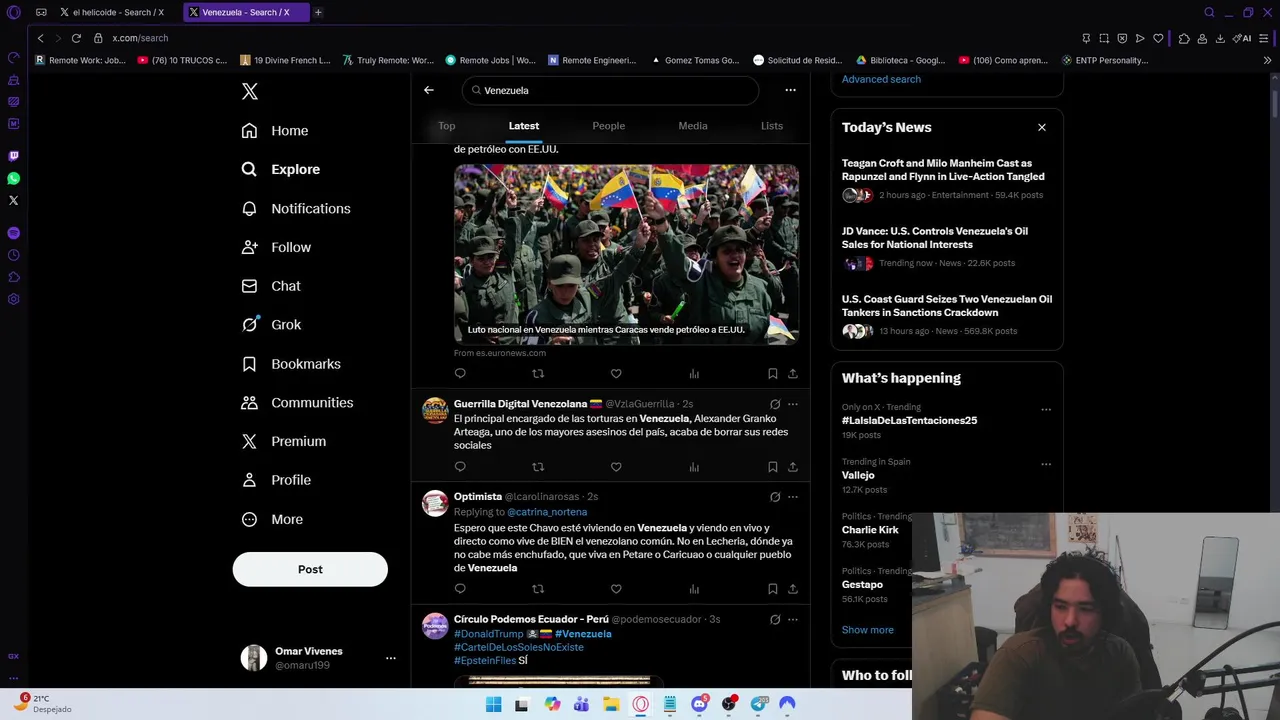This screenshot has height=720, width=1280.
Task: Reply to the euronews post
Action: pos(460,374)
